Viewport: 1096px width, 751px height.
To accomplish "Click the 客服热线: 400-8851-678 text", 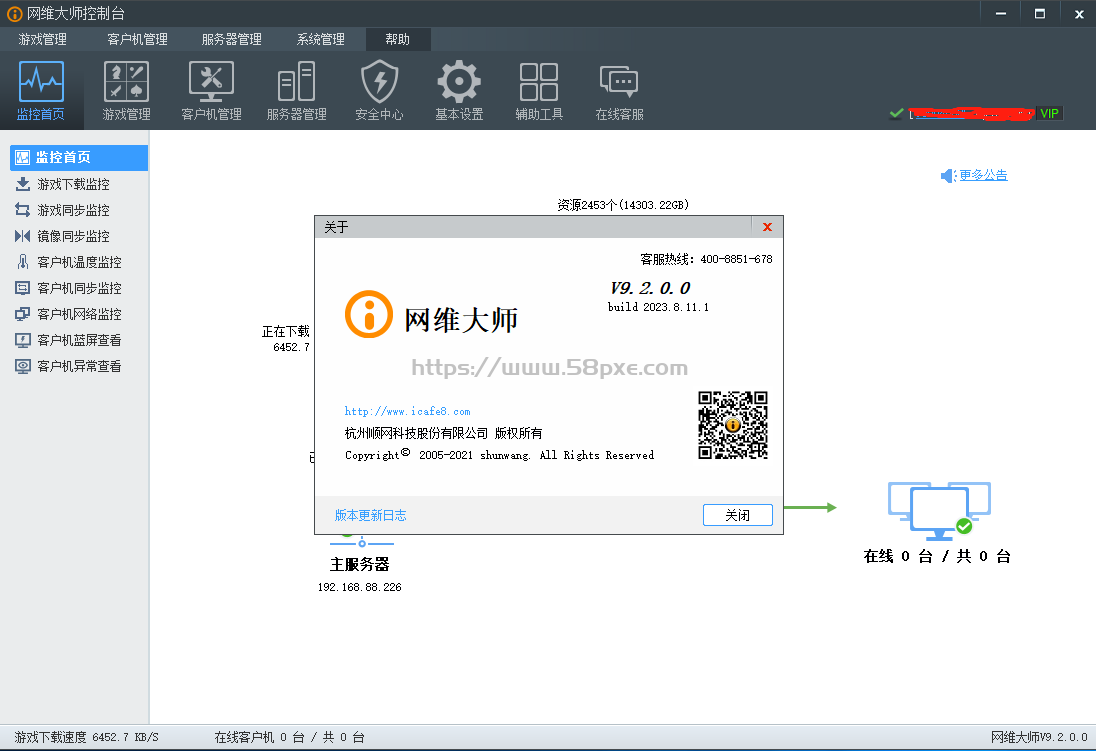I will [x=707, y=259].
